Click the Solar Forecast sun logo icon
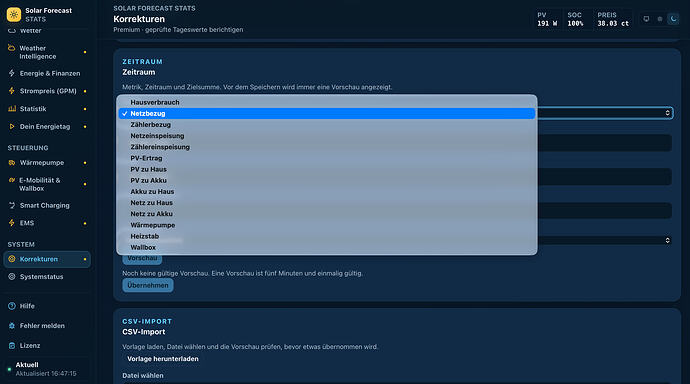Image resolution: width=690 pixels, height=384 pixels. click(14, 15)
